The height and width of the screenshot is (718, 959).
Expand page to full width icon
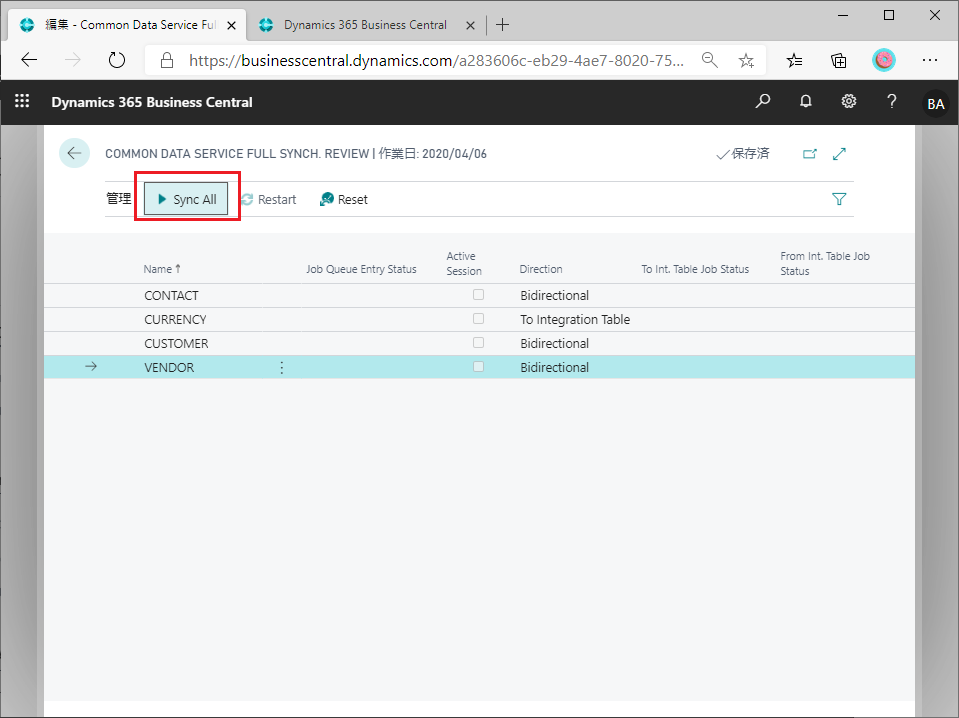coord(839,154)
